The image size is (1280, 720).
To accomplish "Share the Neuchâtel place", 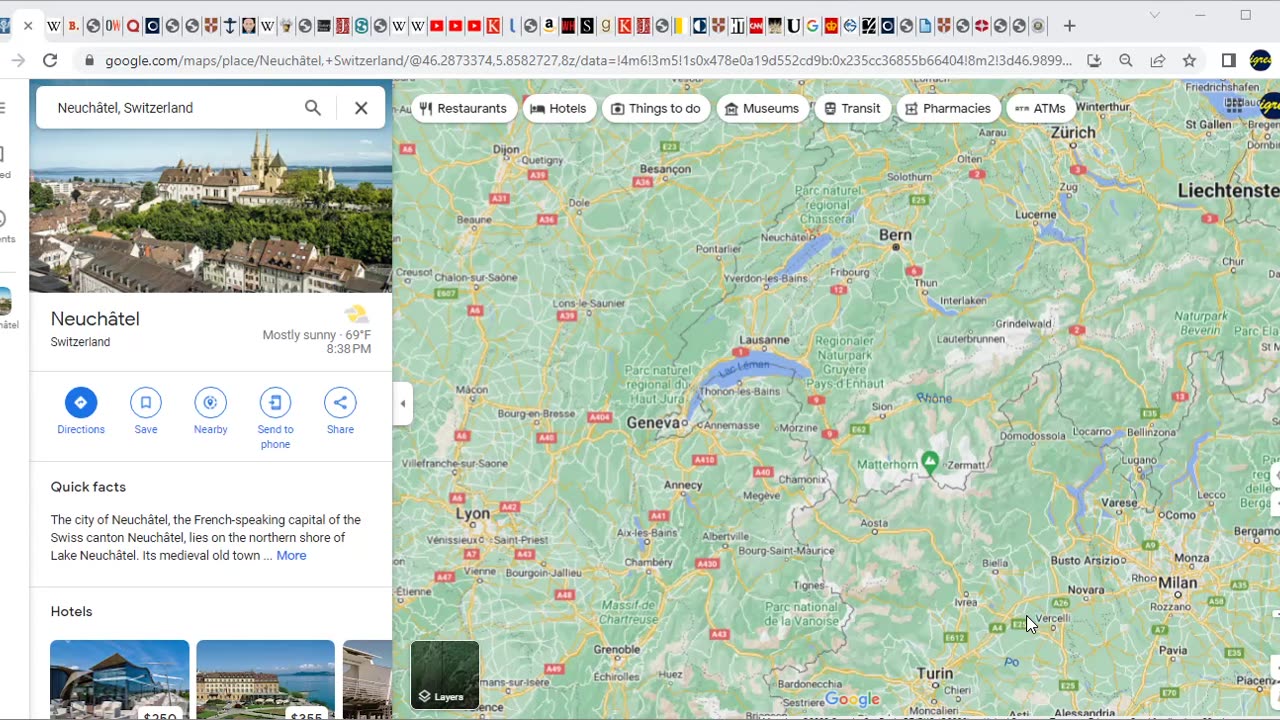I will pyautogui.click(x=340, y=411).
